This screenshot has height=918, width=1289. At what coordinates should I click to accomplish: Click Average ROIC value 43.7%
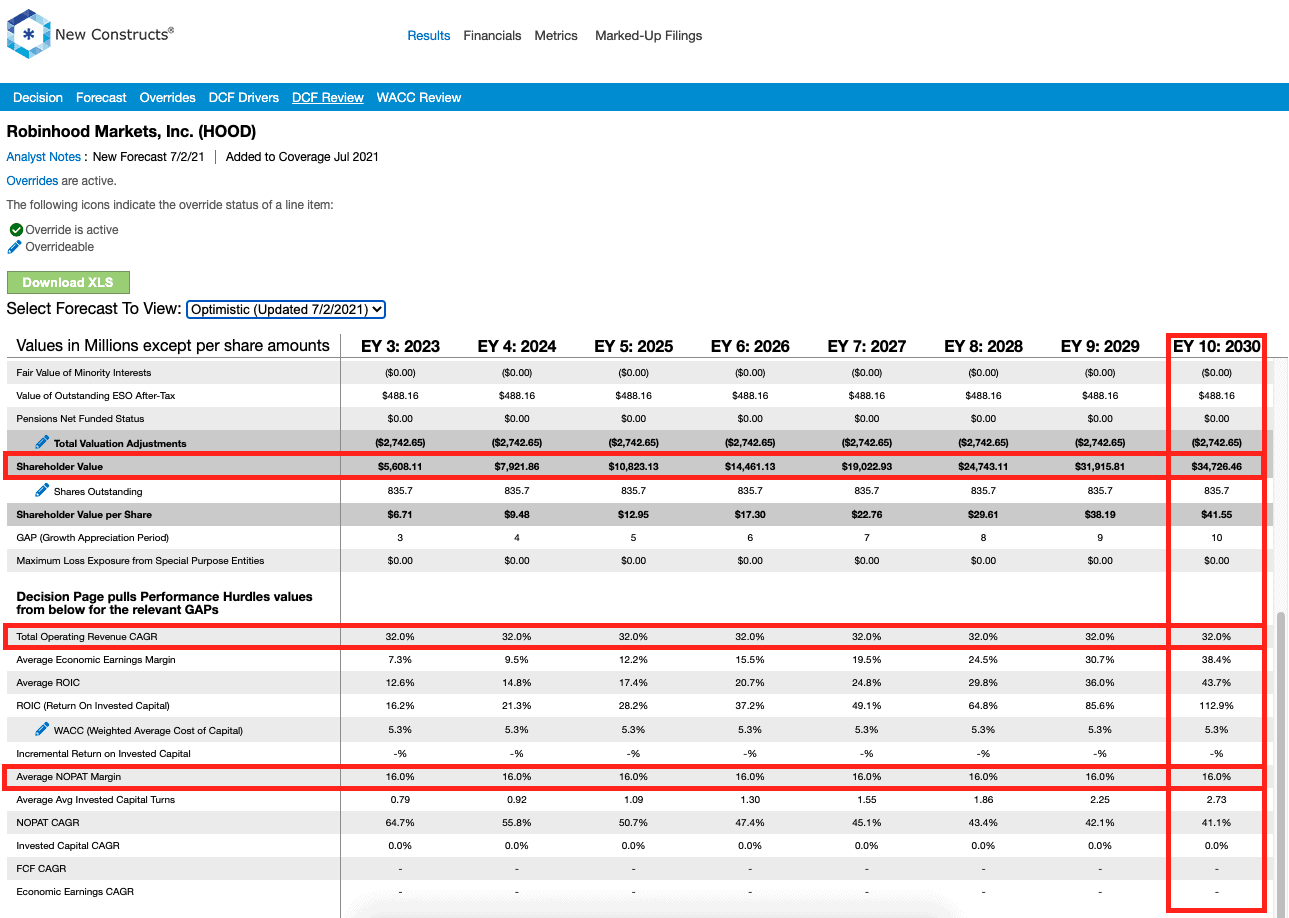tap(1217, 682)
